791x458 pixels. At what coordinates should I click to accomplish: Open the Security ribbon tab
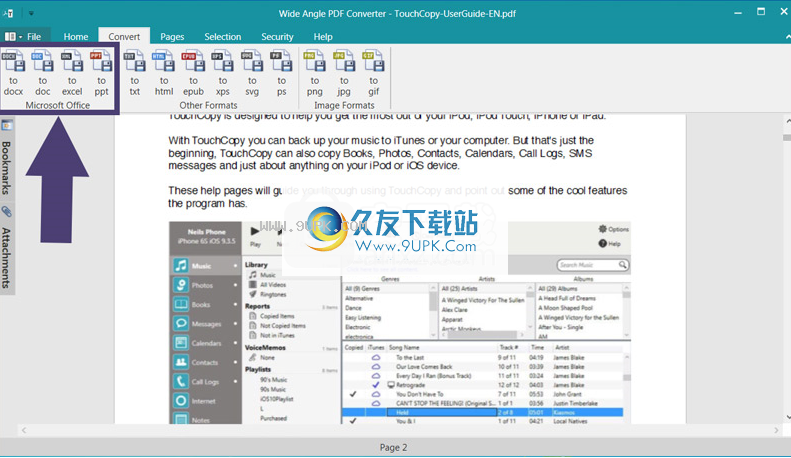[277, 36]
